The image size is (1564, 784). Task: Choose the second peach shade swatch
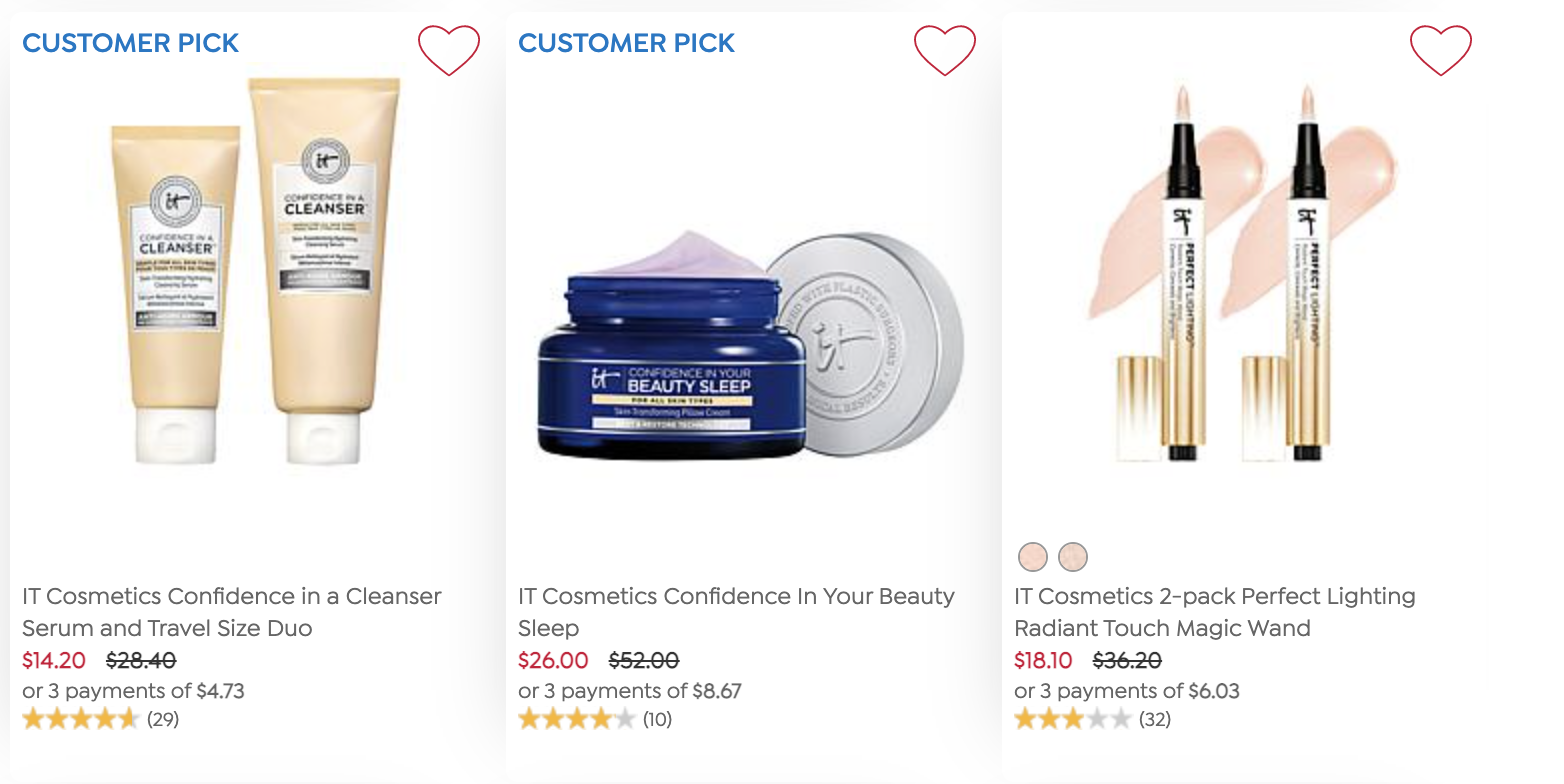1073,556
